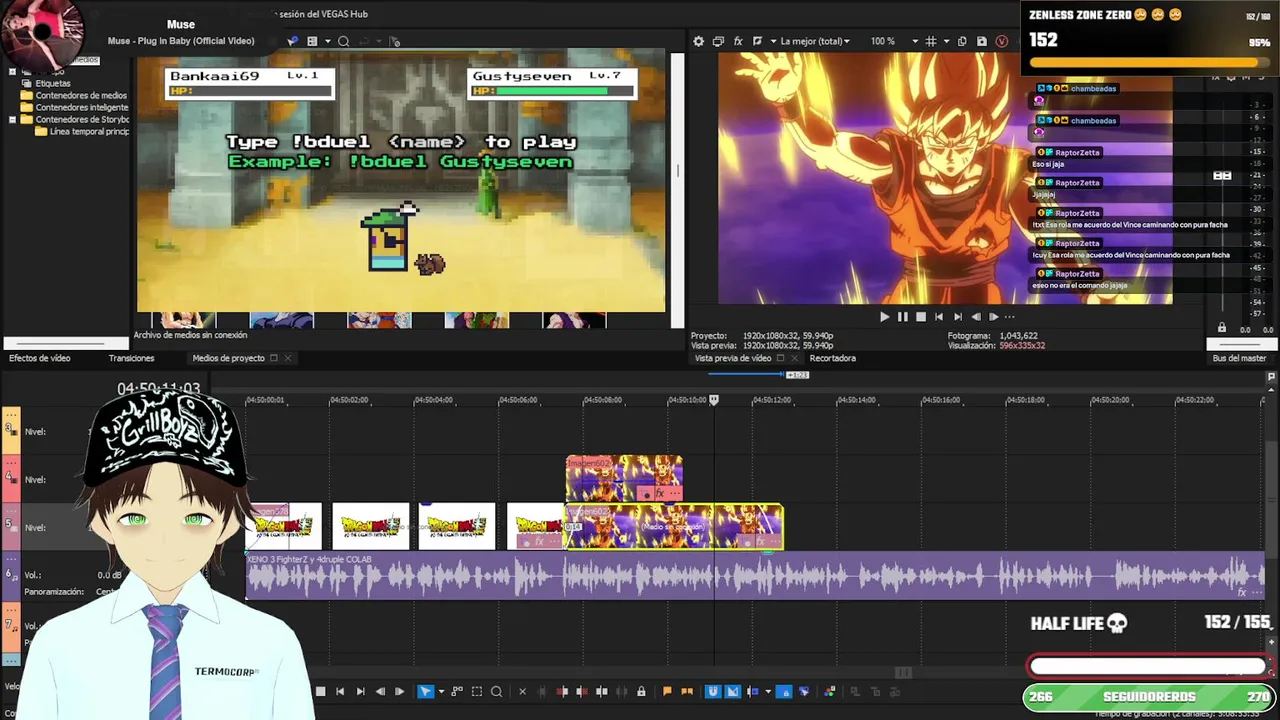The height and width of the screenshot is (720, 1280).
Task: Select the Selection edit tool
Action: coord(476,691)
